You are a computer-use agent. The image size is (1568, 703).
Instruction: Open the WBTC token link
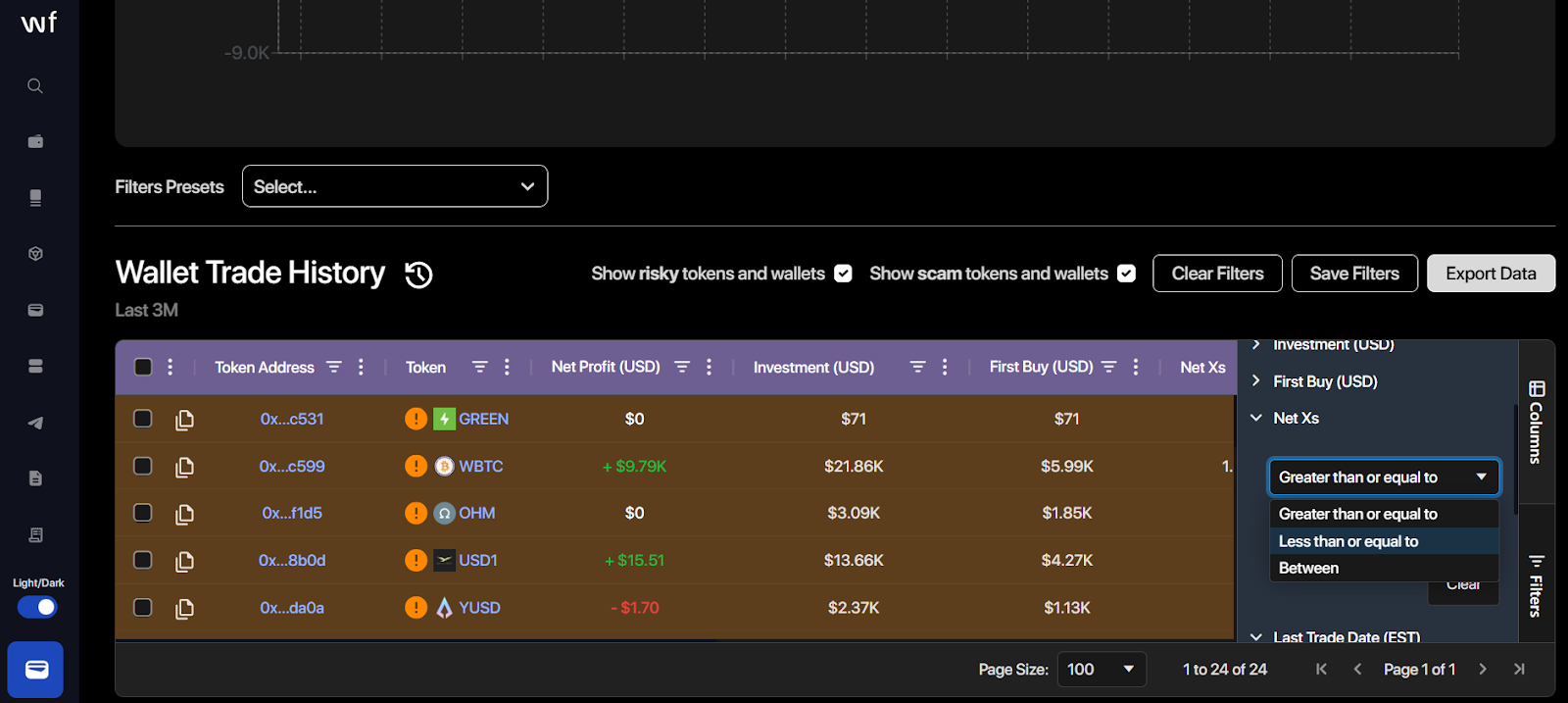tap(480, 466)
